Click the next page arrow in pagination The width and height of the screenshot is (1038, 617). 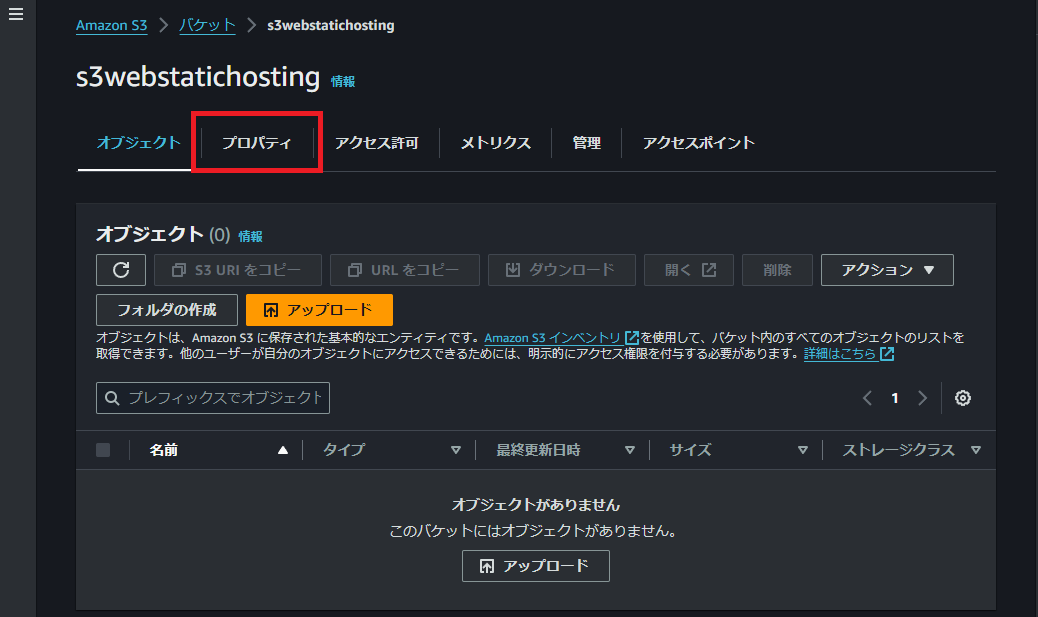[x=922, y=397]
